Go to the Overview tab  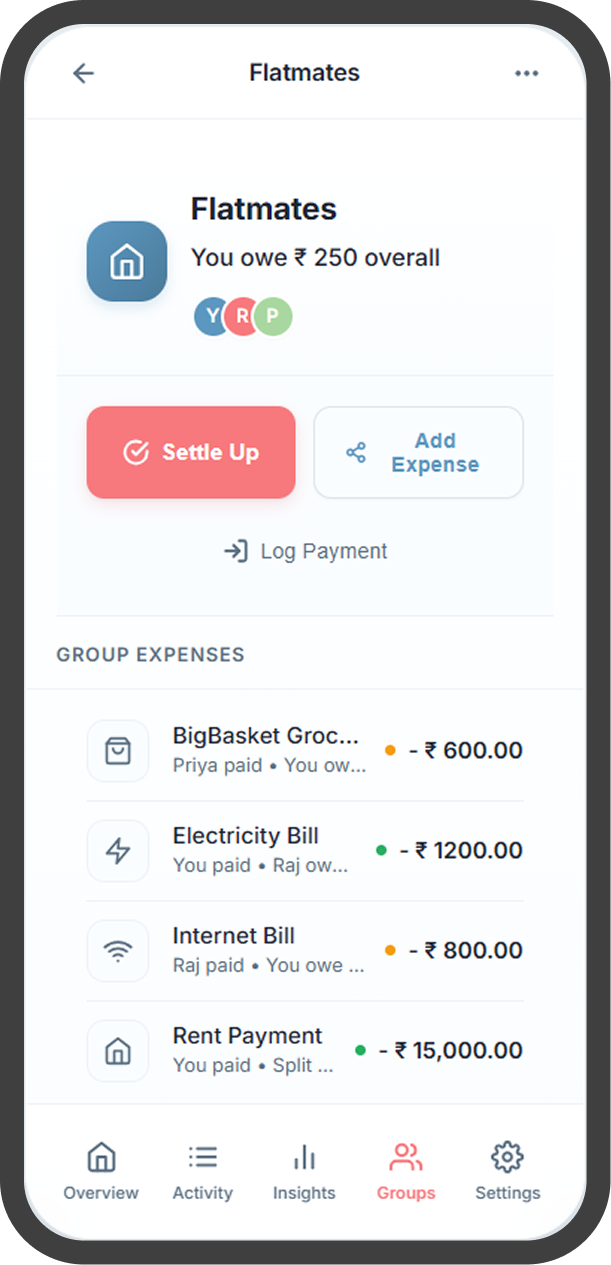(101, 1172)
